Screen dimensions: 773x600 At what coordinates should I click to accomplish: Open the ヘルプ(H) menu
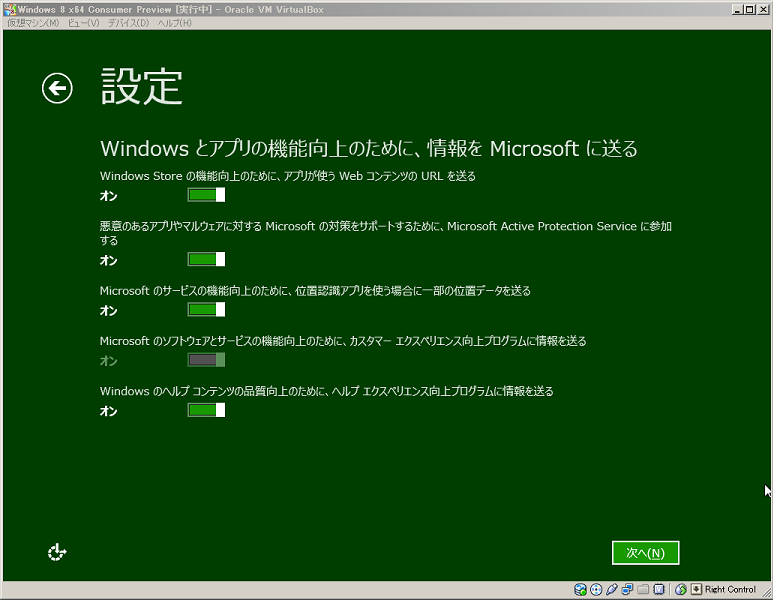click(x=174, y=23)
